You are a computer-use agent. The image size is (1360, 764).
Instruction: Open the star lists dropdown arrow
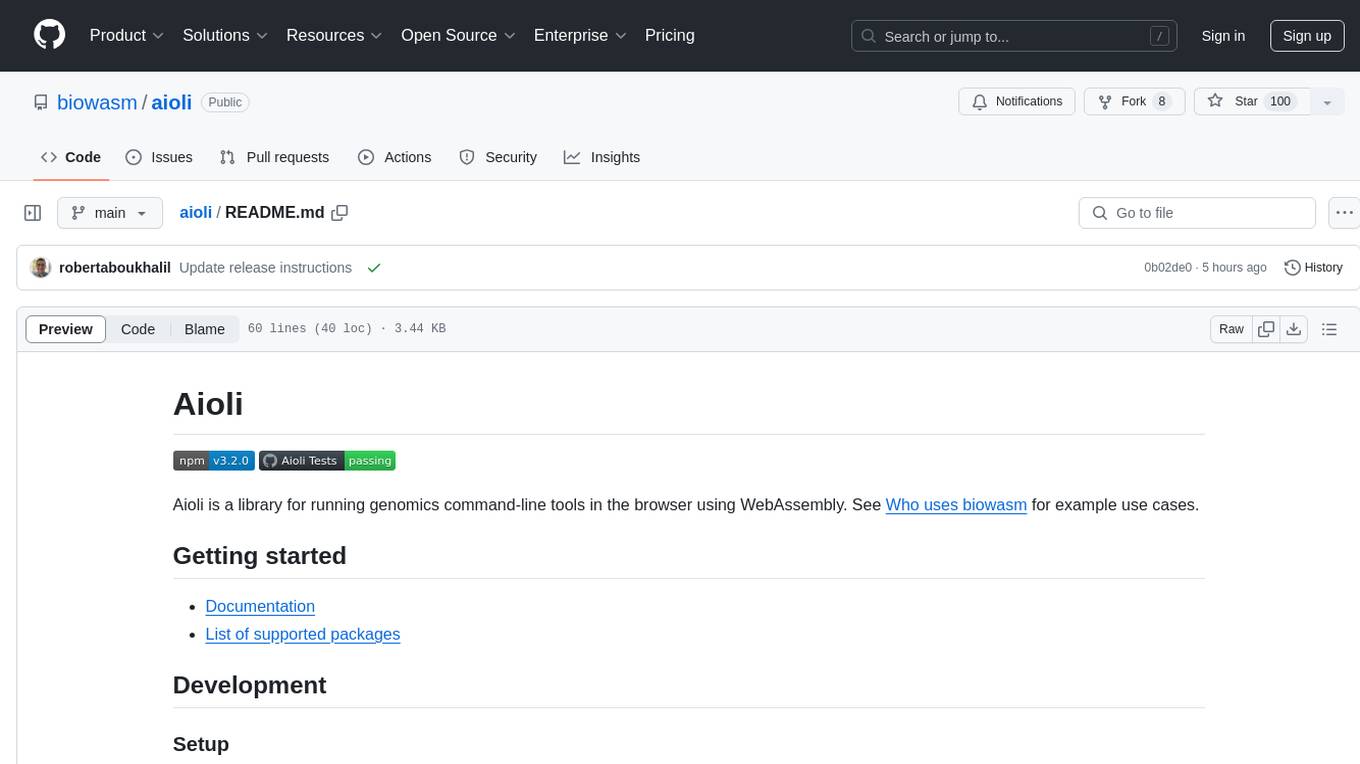1327,102
